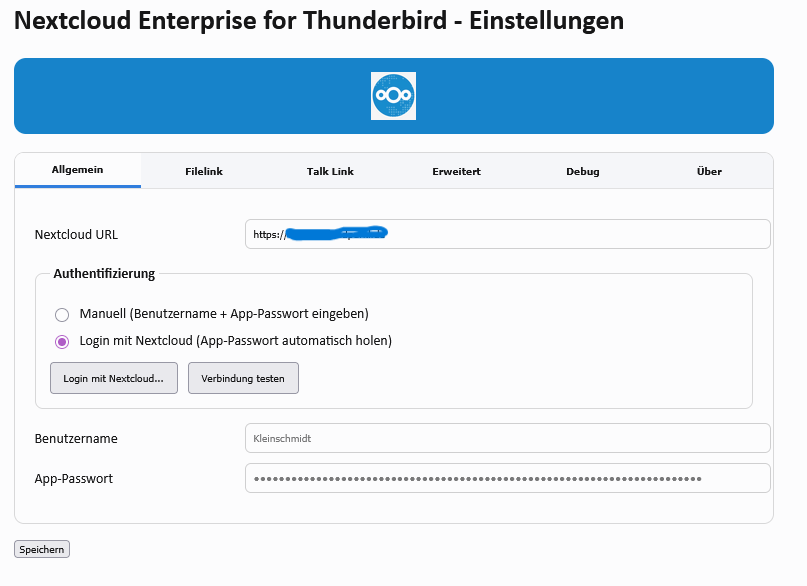
Task: Show the Debug tab
Action: (582, 172)
